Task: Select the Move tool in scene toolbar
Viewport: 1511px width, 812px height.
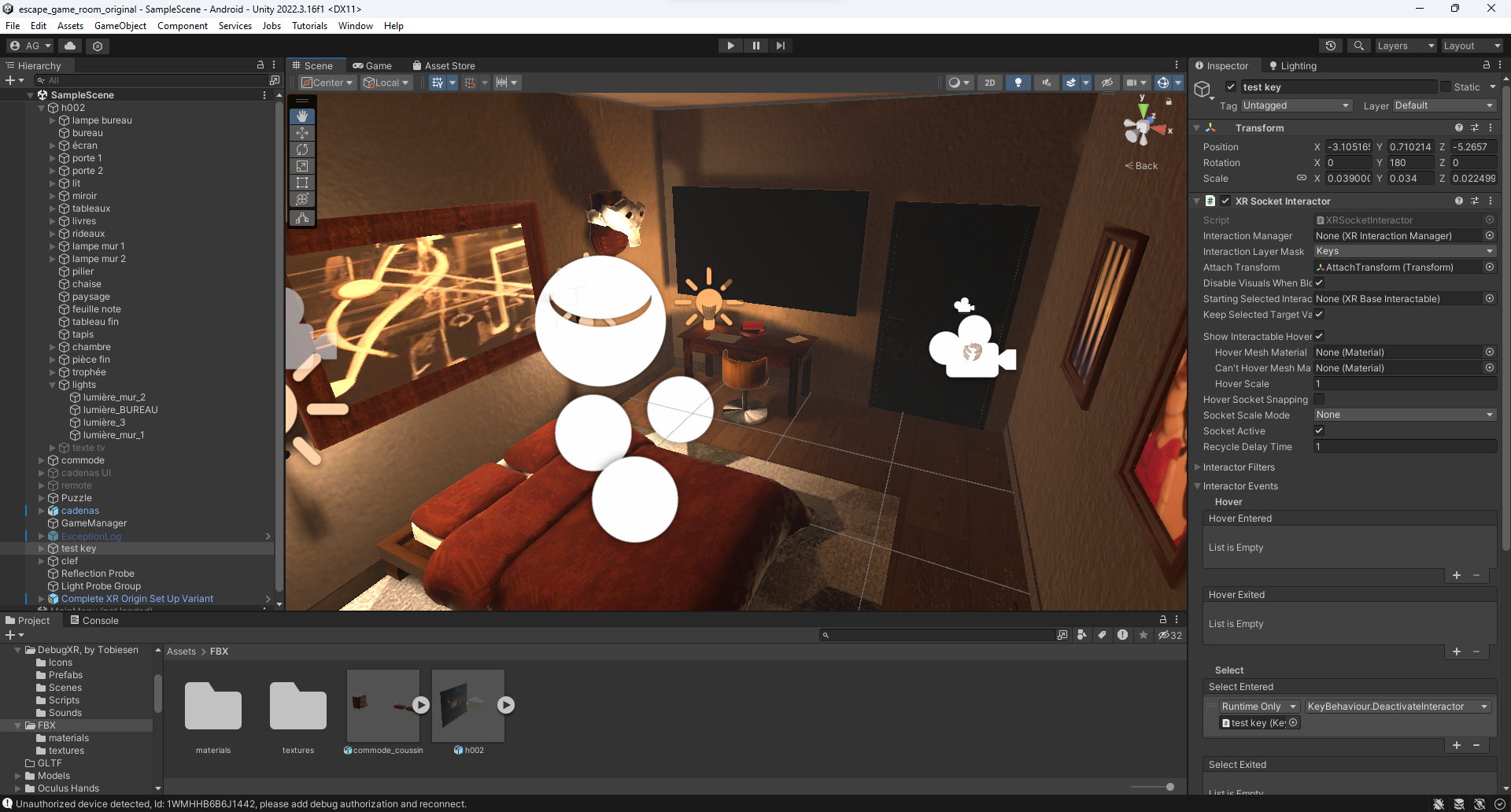Action: coord(302,133)
